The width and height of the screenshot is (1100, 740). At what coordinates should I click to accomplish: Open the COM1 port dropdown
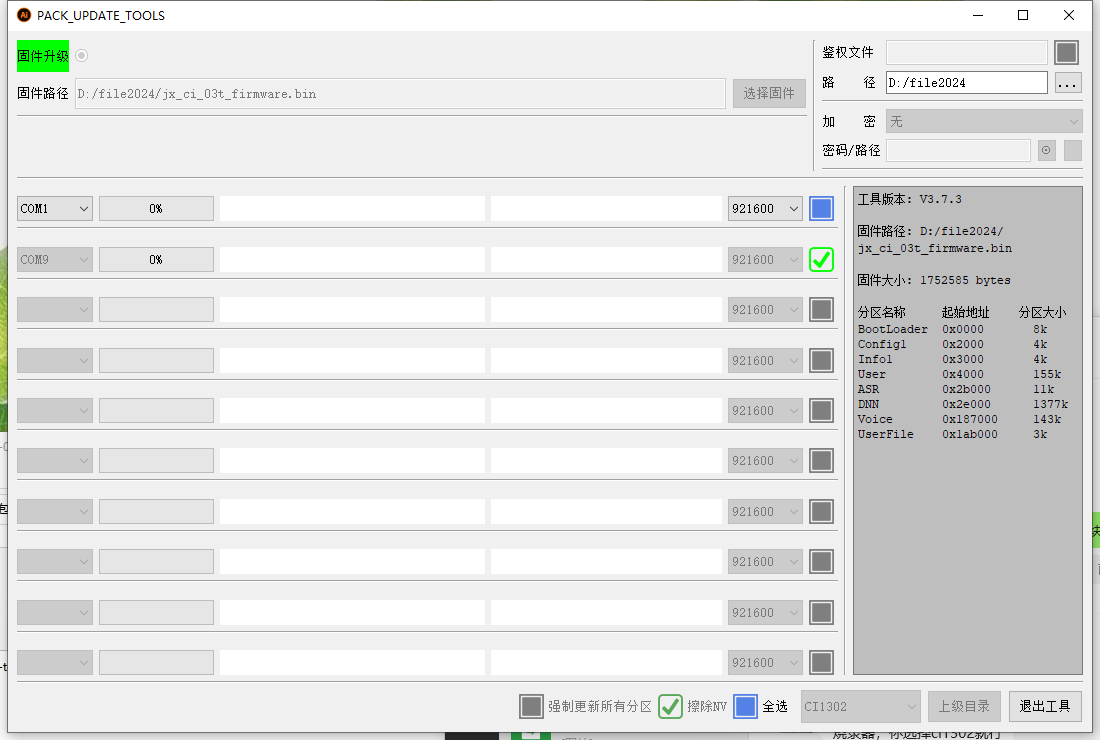pos(55,208)
